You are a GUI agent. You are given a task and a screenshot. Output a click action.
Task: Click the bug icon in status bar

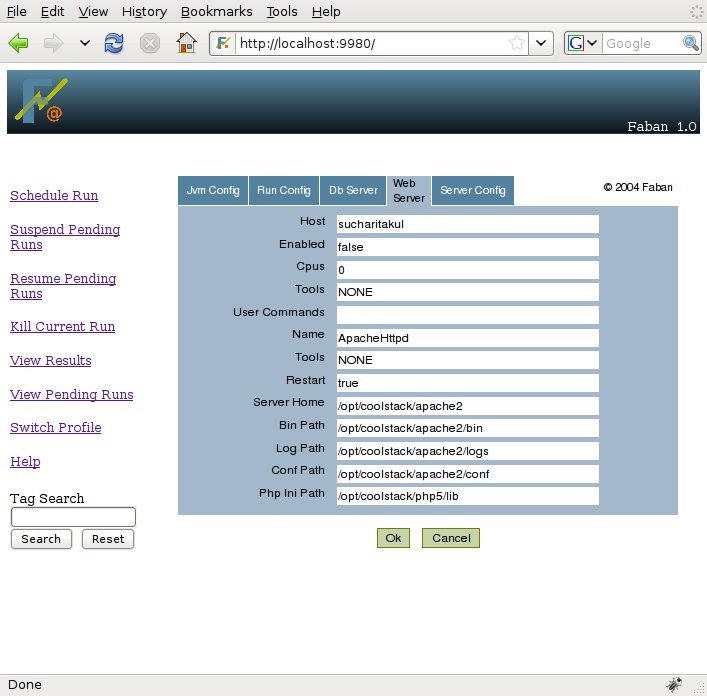[x=675, y=685]
